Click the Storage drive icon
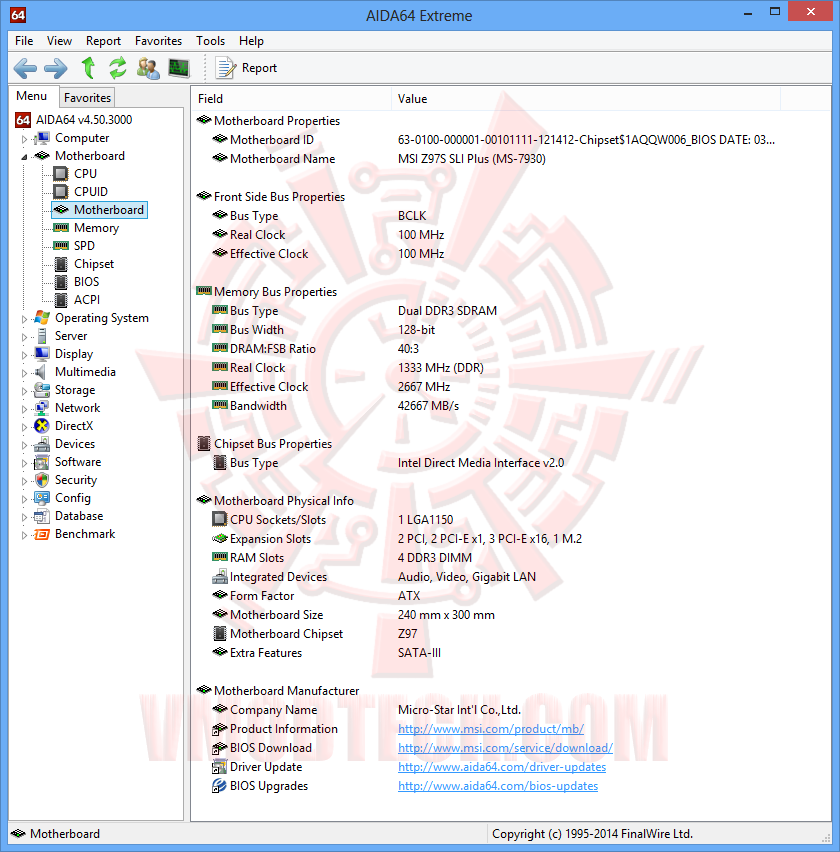Screen dimensions: 840x852 (x=42, y=390)
